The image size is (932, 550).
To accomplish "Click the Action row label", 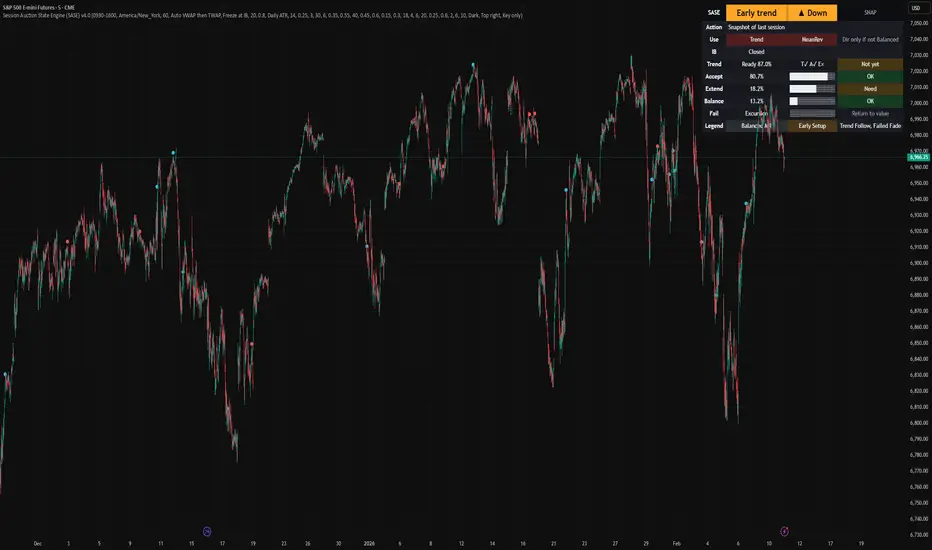I will click(x=713, y=27).
